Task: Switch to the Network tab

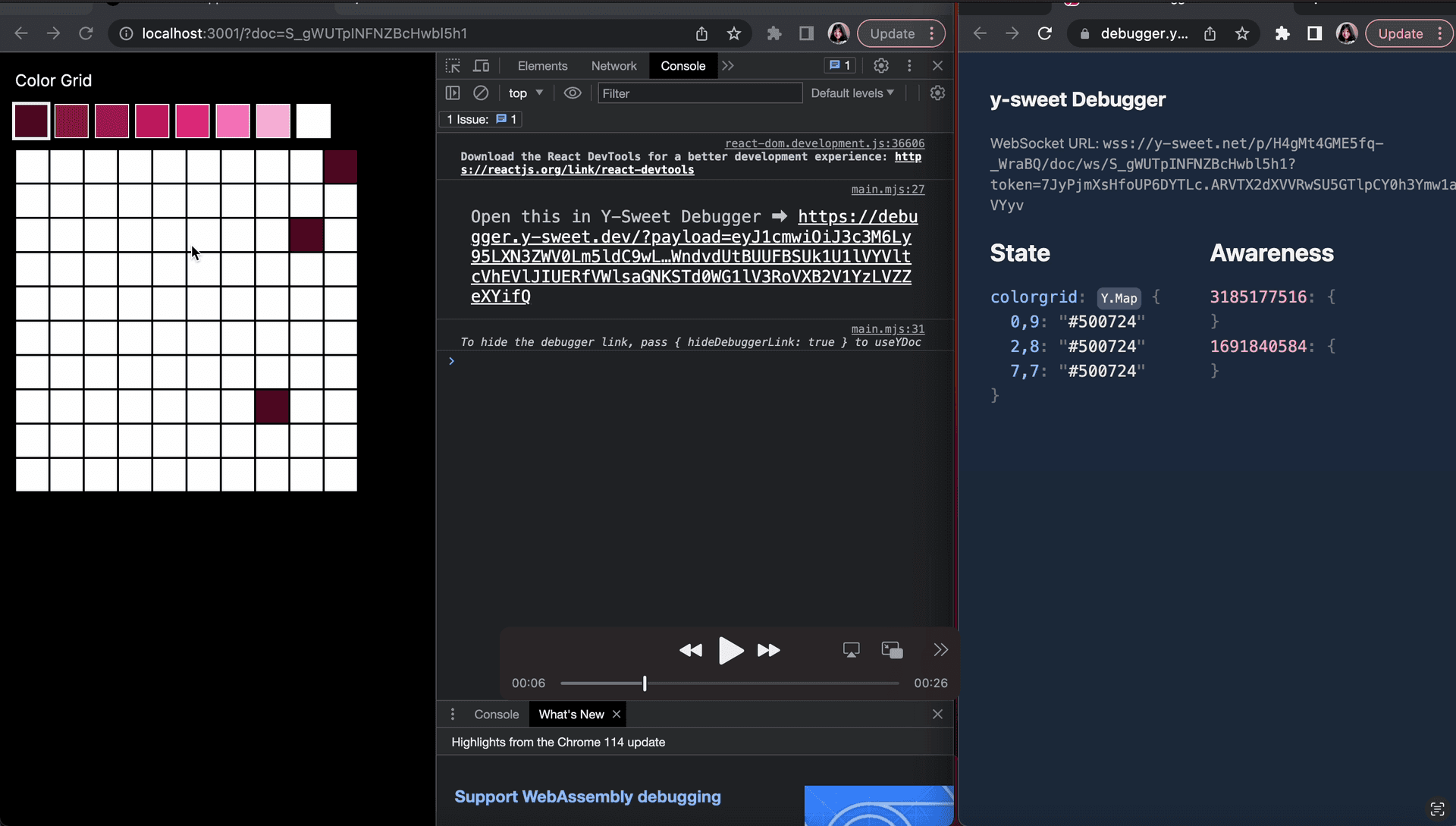Action: tap(613, 65)
